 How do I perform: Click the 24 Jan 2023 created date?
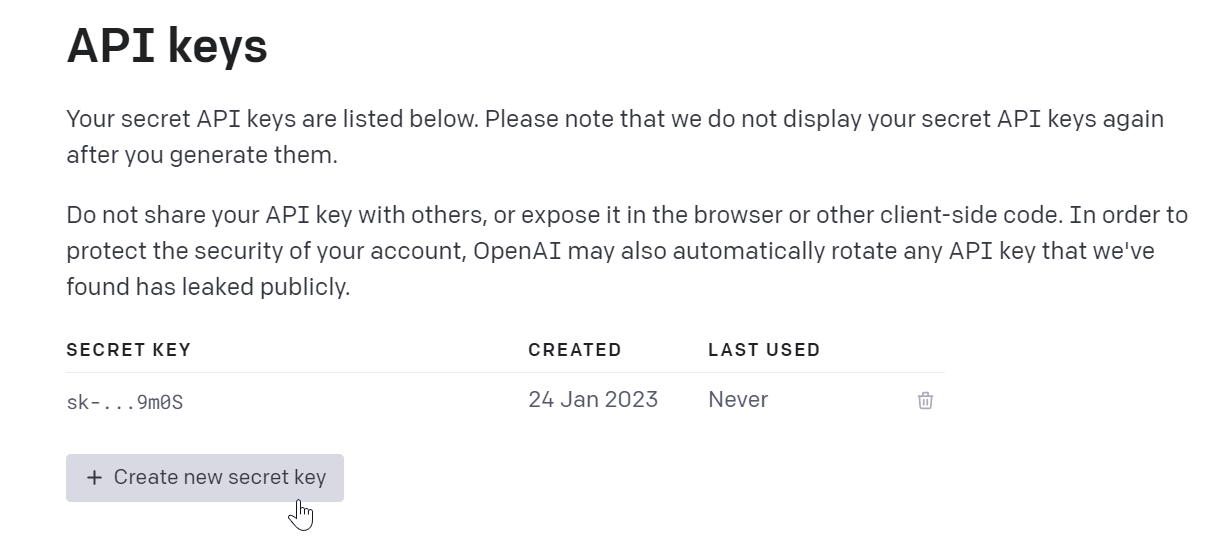pos(593,400)
